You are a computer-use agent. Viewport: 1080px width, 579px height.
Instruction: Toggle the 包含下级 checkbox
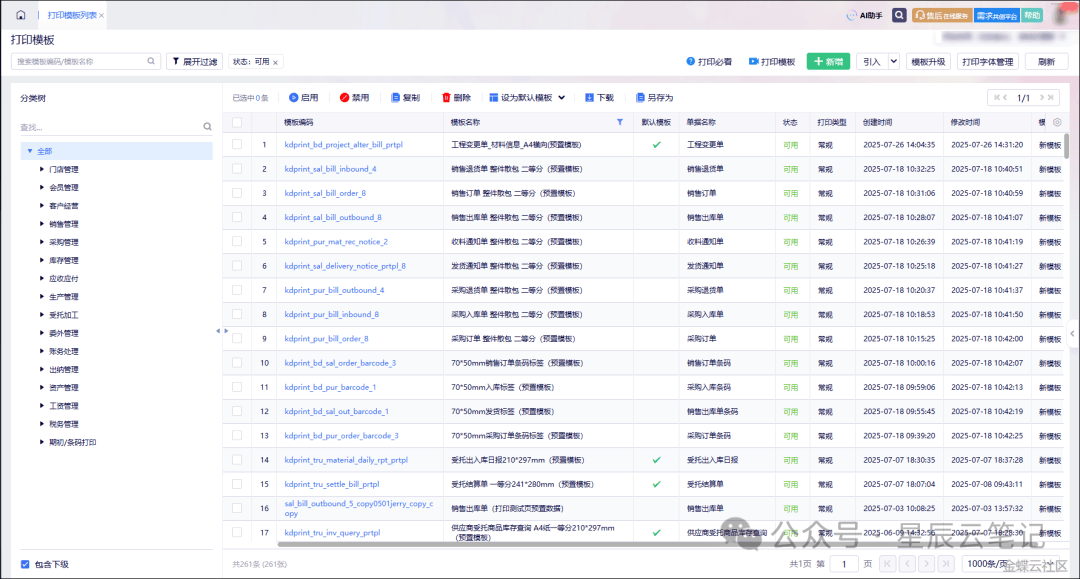coord(25,564)
